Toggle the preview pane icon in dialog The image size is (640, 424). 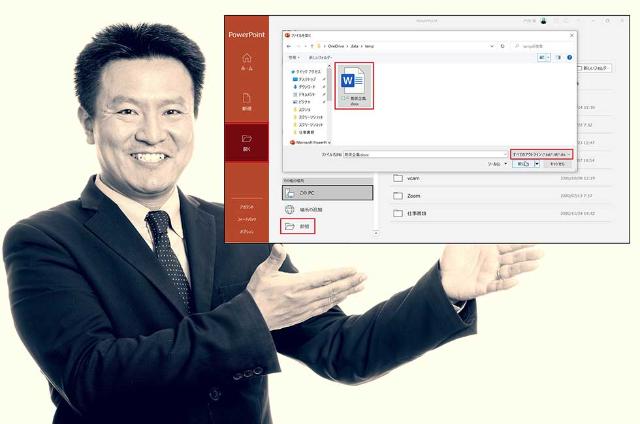(559, 58)
